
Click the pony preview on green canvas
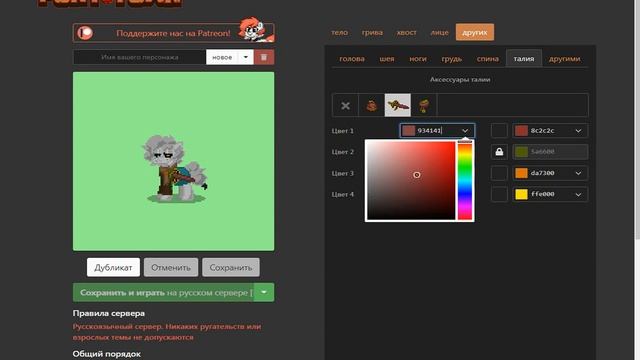(176, 168)
